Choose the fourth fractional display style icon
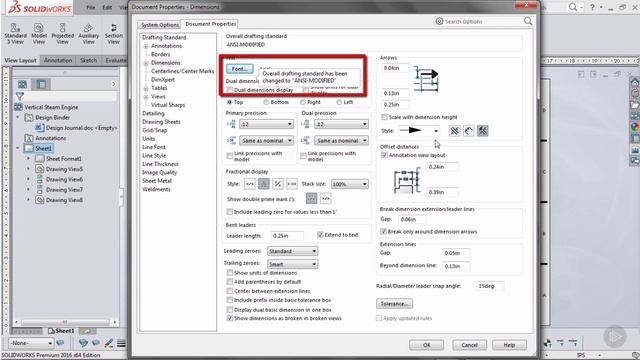Image resolution: width=640 pixels, height=360 pixels. (291, 184)
